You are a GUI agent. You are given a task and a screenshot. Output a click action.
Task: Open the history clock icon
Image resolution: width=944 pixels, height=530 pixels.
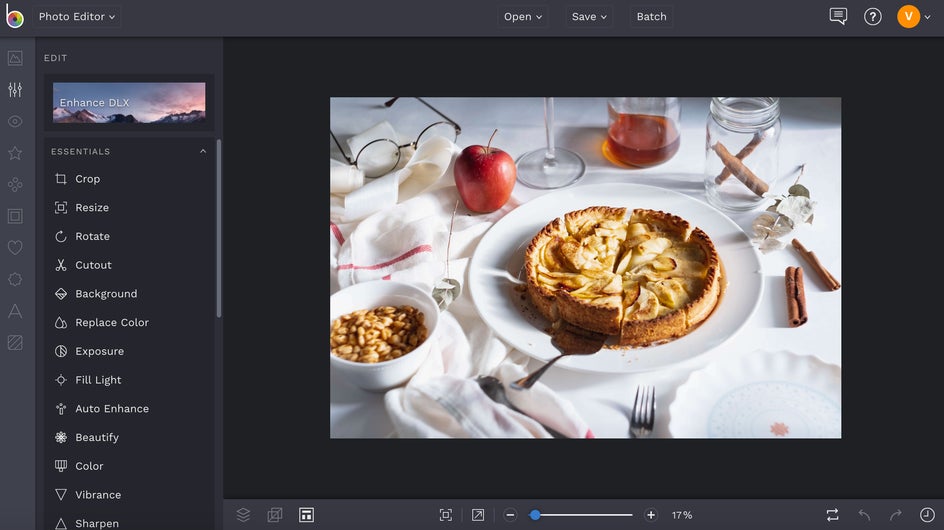(927, 515)
